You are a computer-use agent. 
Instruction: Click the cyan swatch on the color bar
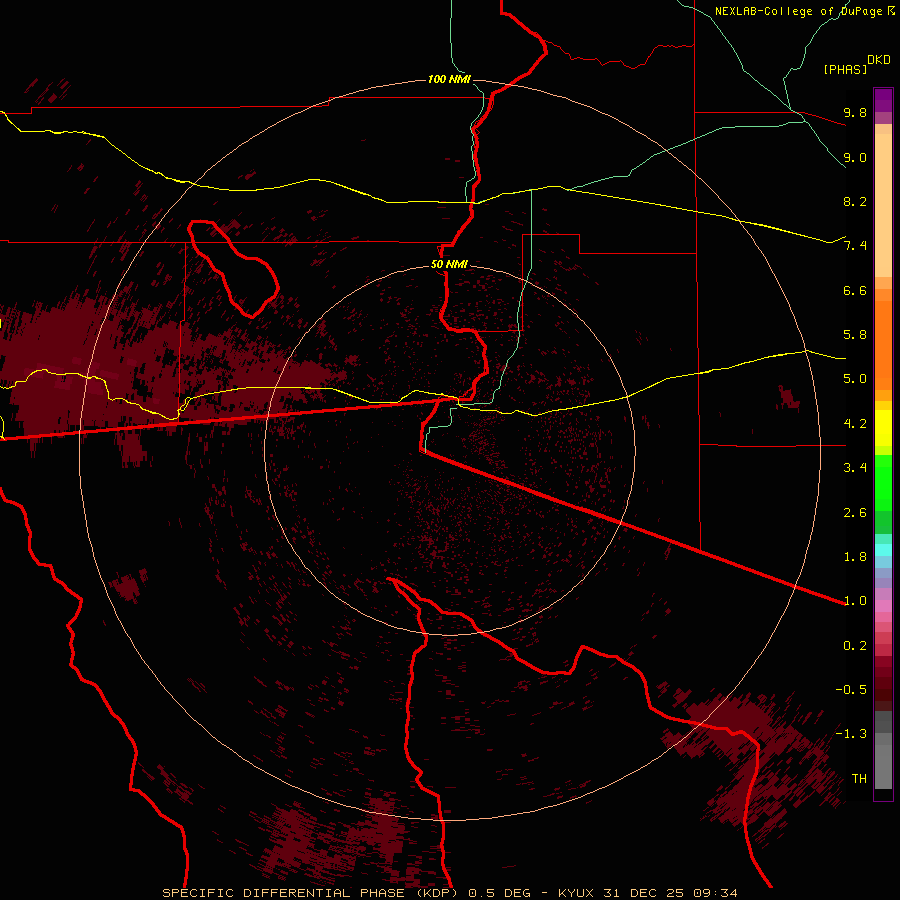(883, 550)
